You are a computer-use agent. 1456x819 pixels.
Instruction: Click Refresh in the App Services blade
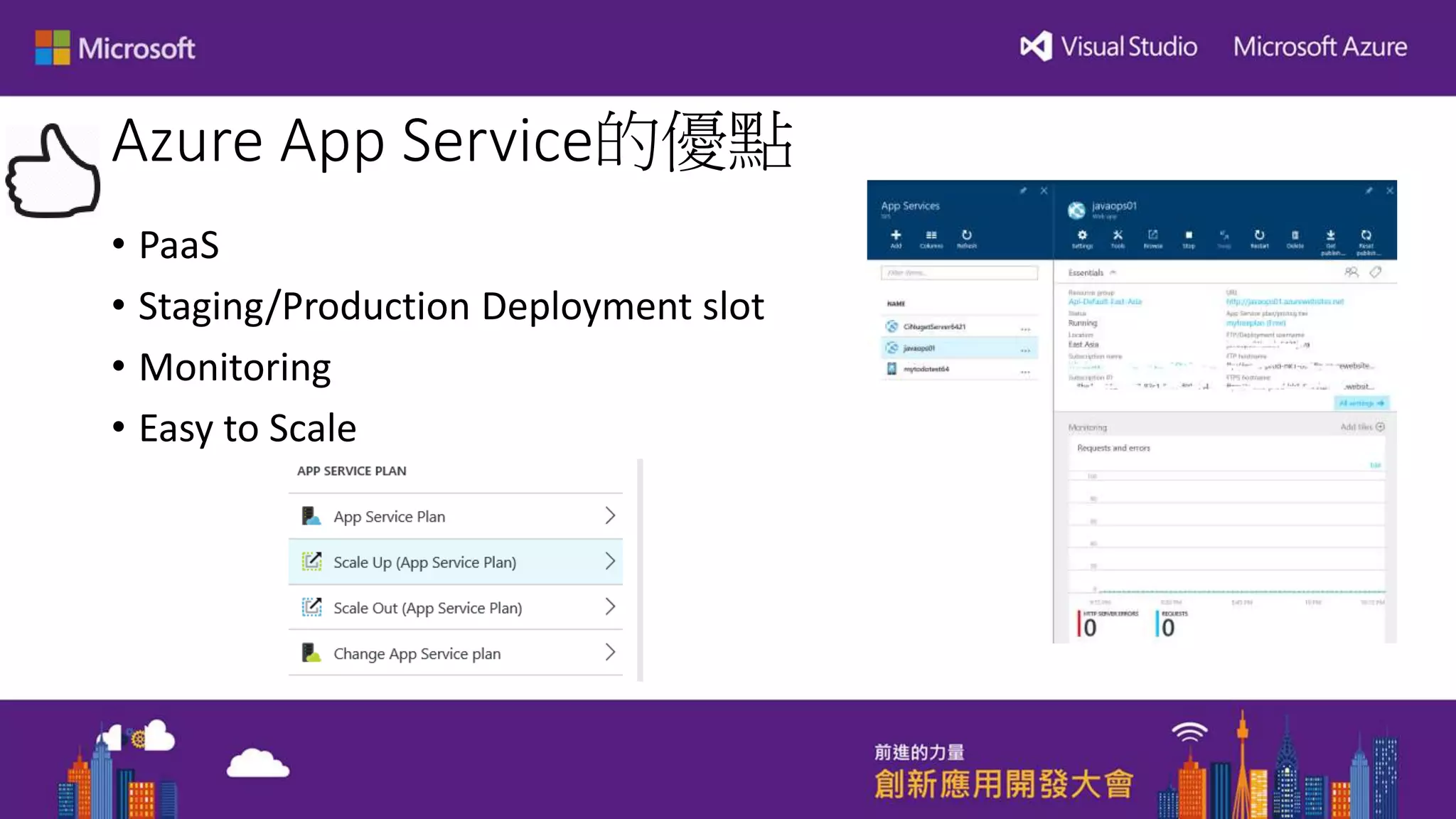click(x=967, y=238)
